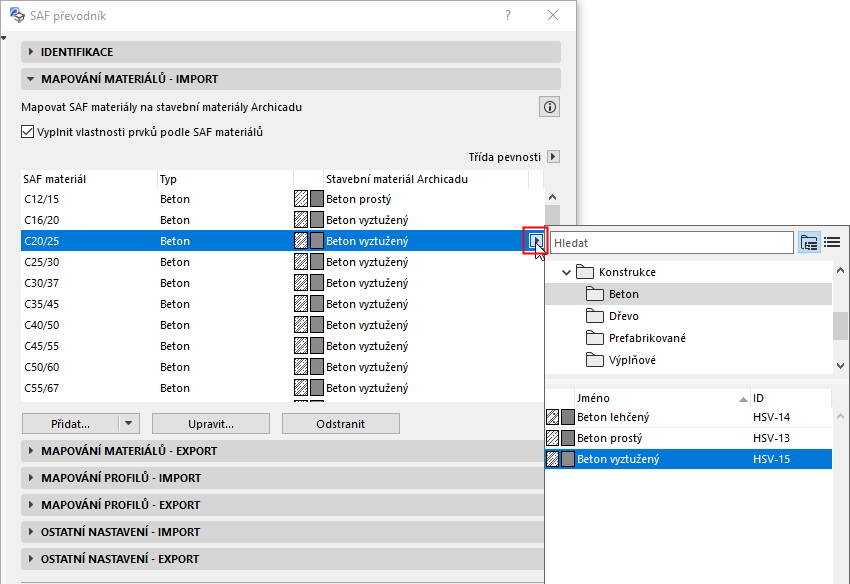Select the C35/45 material row
850x584 pixels.
point(282,304)
